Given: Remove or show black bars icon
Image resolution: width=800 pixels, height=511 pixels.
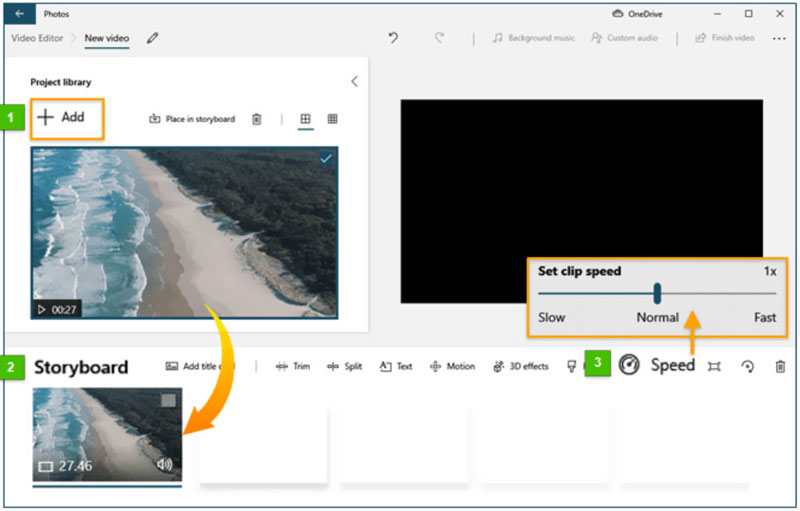Looking at the screenshot, I should [714, 366].
